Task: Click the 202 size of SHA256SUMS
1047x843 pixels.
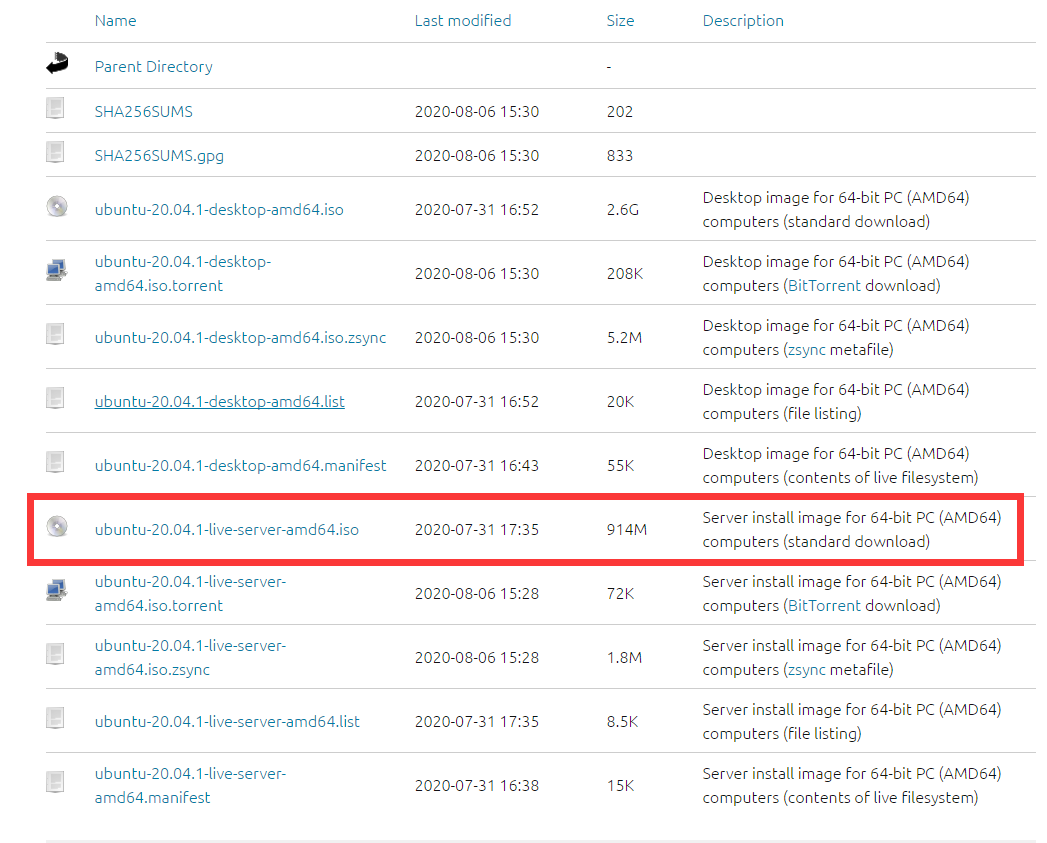Action: [620, 112]
